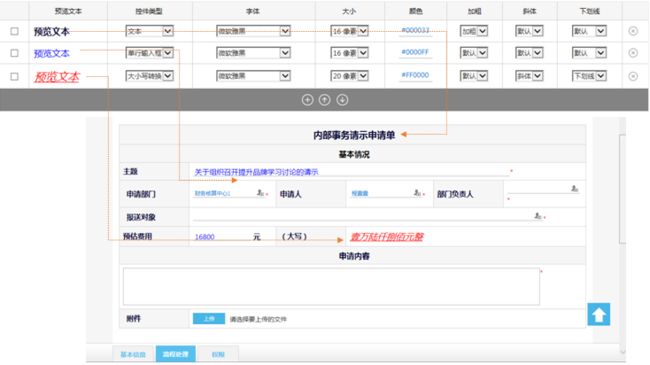Click the form title 内部事务请示申请单
This screenshot has height=365, width=650.
[354, 135]
